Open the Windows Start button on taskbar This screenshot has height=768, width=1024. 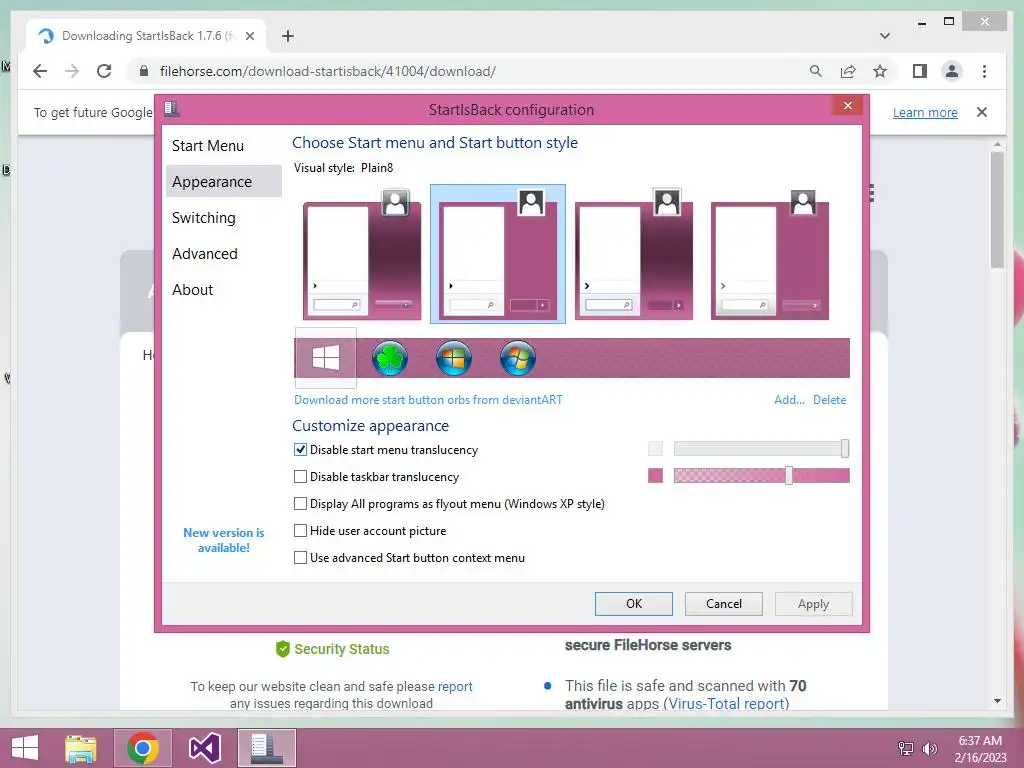[x=25, y=748]
